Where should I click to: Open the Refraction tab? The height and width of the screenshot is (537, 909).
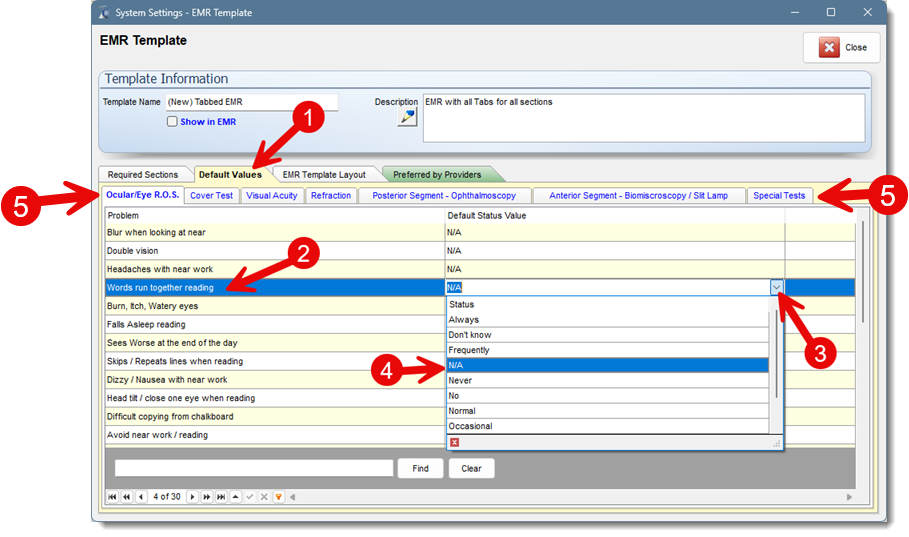point(331,196)
